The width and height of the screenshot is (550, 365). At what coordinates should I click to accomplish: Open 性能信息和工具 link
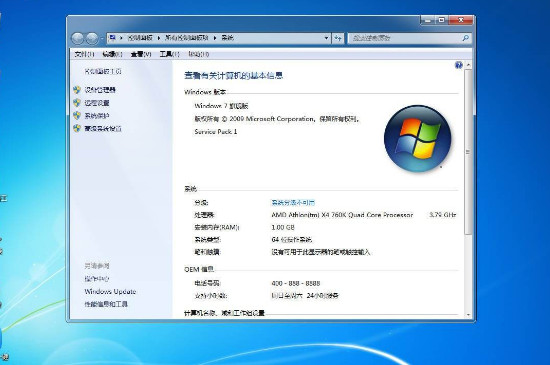[x=106, y=304]
